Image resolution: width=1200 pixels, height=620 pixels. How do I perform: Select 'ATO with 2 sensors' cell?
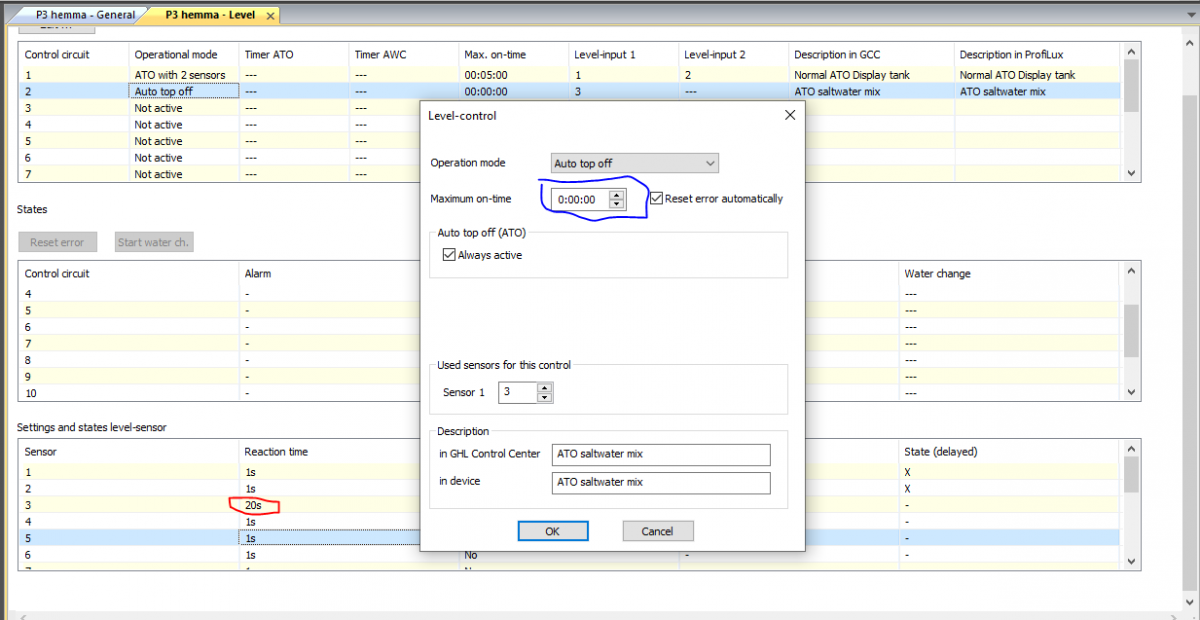pyautogui.click(x=180, y=75)
